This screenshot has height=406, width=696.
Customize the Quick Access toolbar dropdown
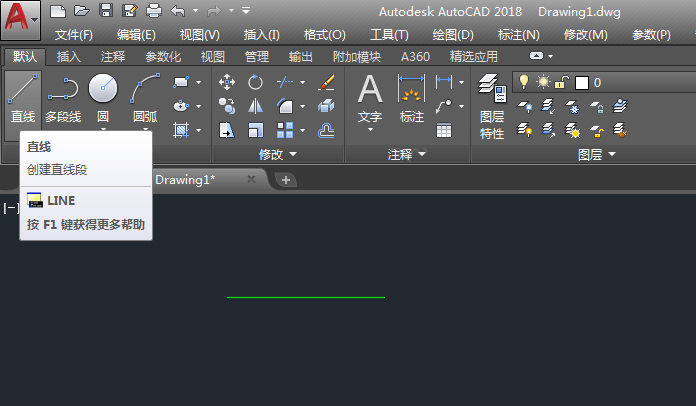[246, 10]
